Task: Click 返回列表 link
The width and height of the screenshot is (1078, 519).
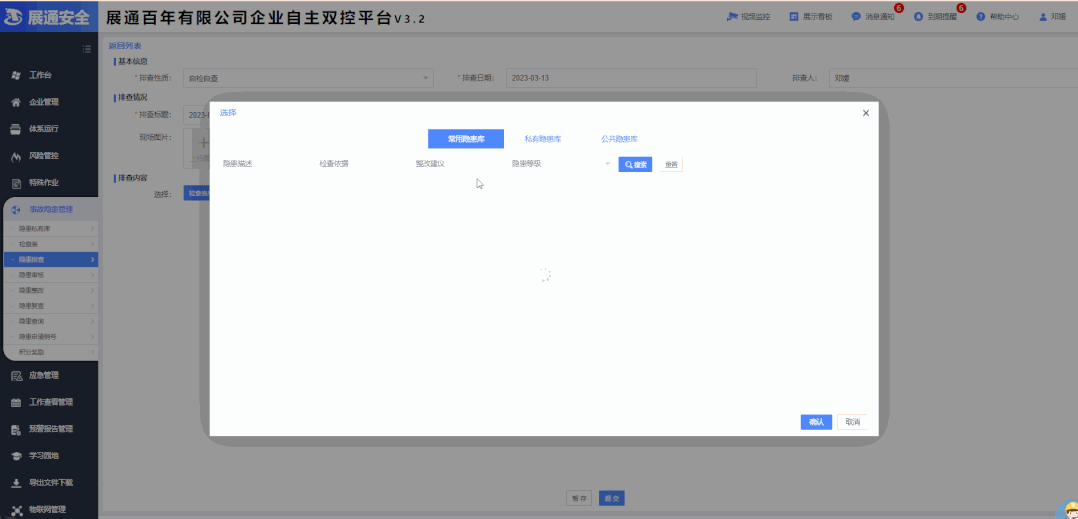Action: [125, 46]
